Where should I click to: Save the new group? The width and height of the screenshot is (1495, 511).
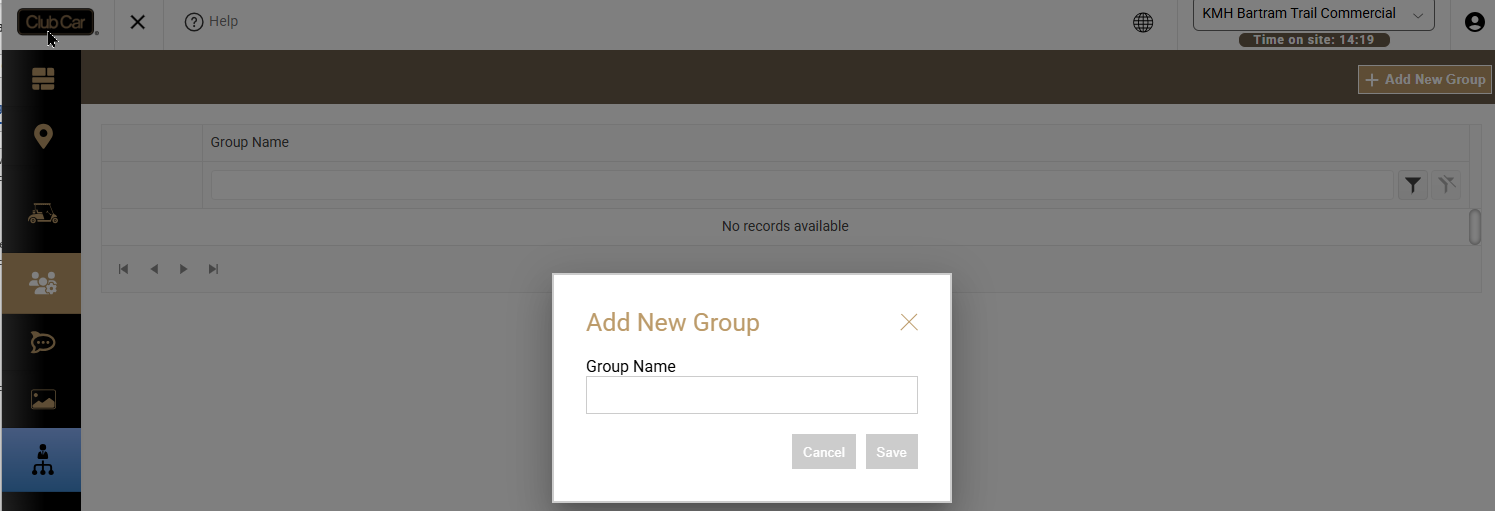point(892,452)
